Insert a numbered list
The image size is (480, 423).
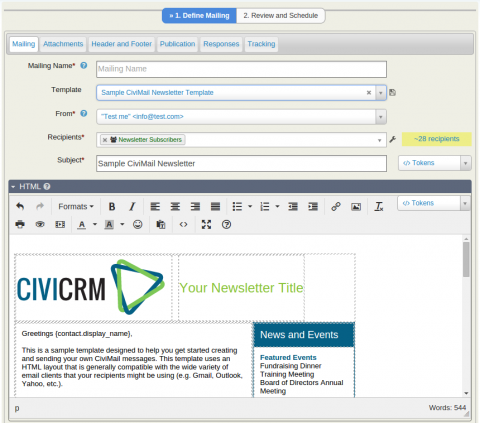[265, 207]
